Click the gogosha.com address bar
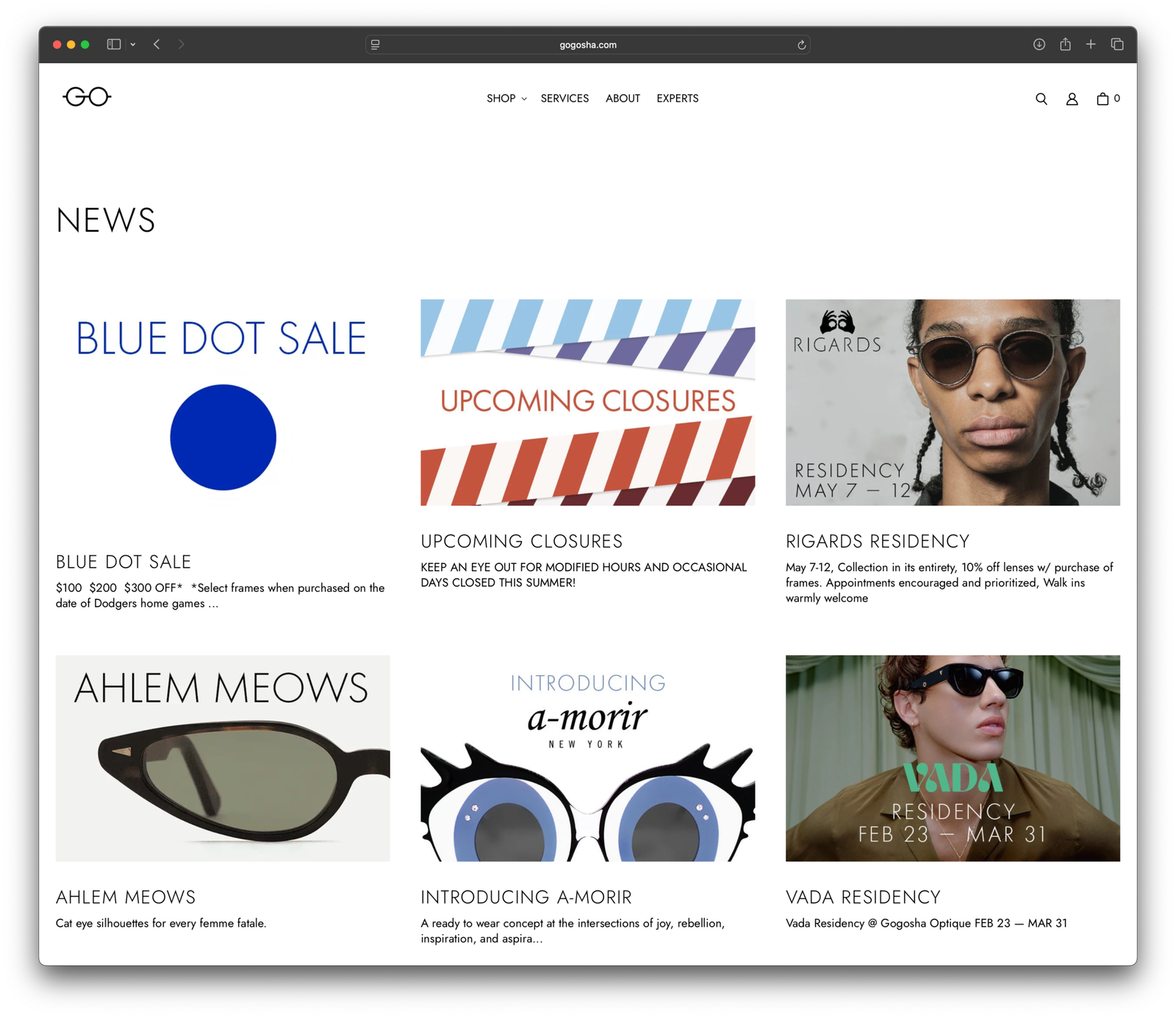This screenshot has width=1176, height=1017. click(588, 45)
